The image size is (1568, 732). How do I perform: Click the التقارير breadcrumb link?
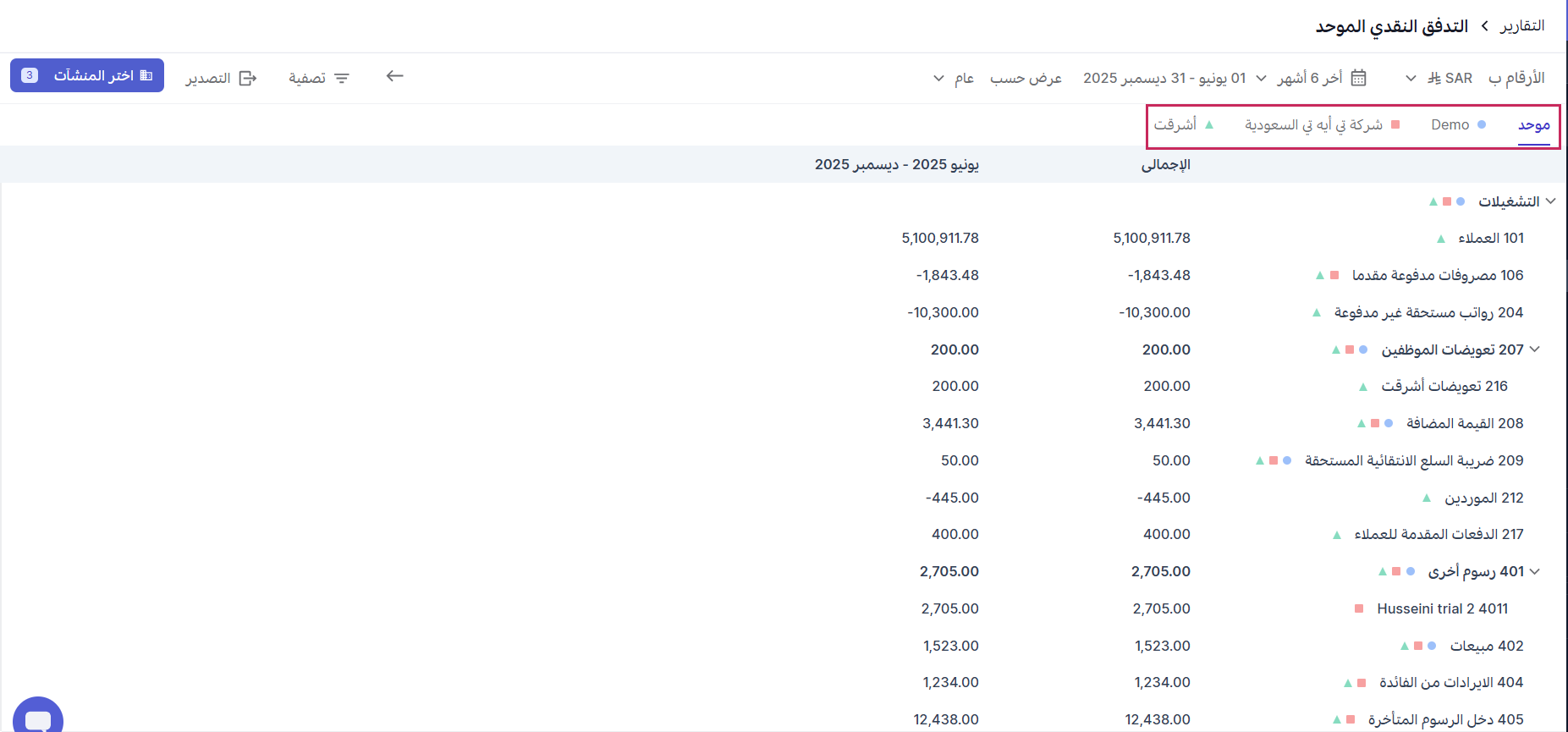click(x=1522, y=26)
